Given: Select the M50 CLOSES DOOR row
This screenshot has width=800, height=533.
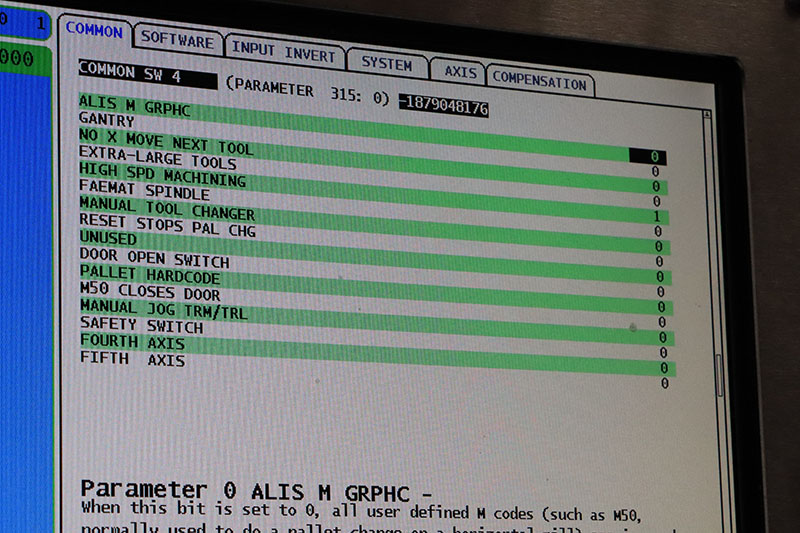Looking at the screenshot, I should coord(377,305).
